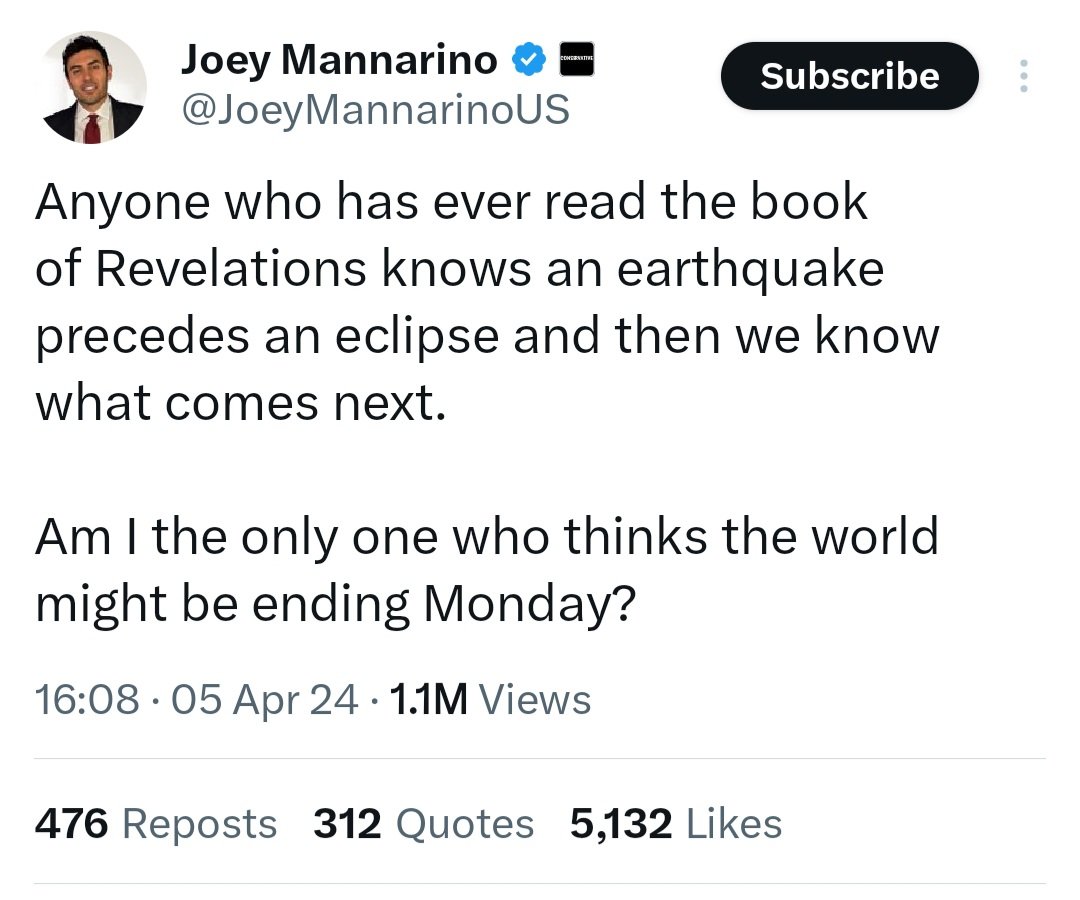
Task: Open the three-dot more options menu
Action: [1022, 76]
